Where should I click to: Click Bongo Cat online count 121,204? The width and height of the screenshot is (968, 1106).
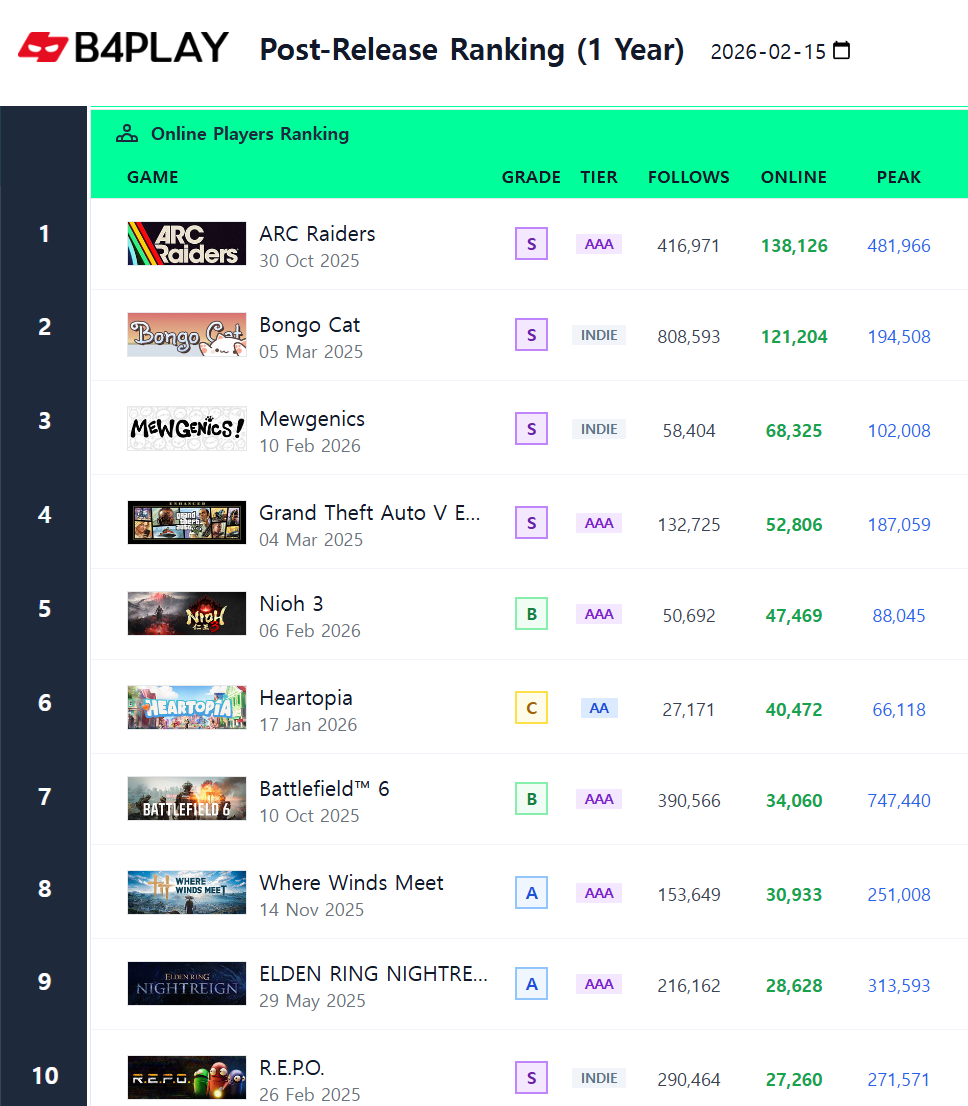794,336
